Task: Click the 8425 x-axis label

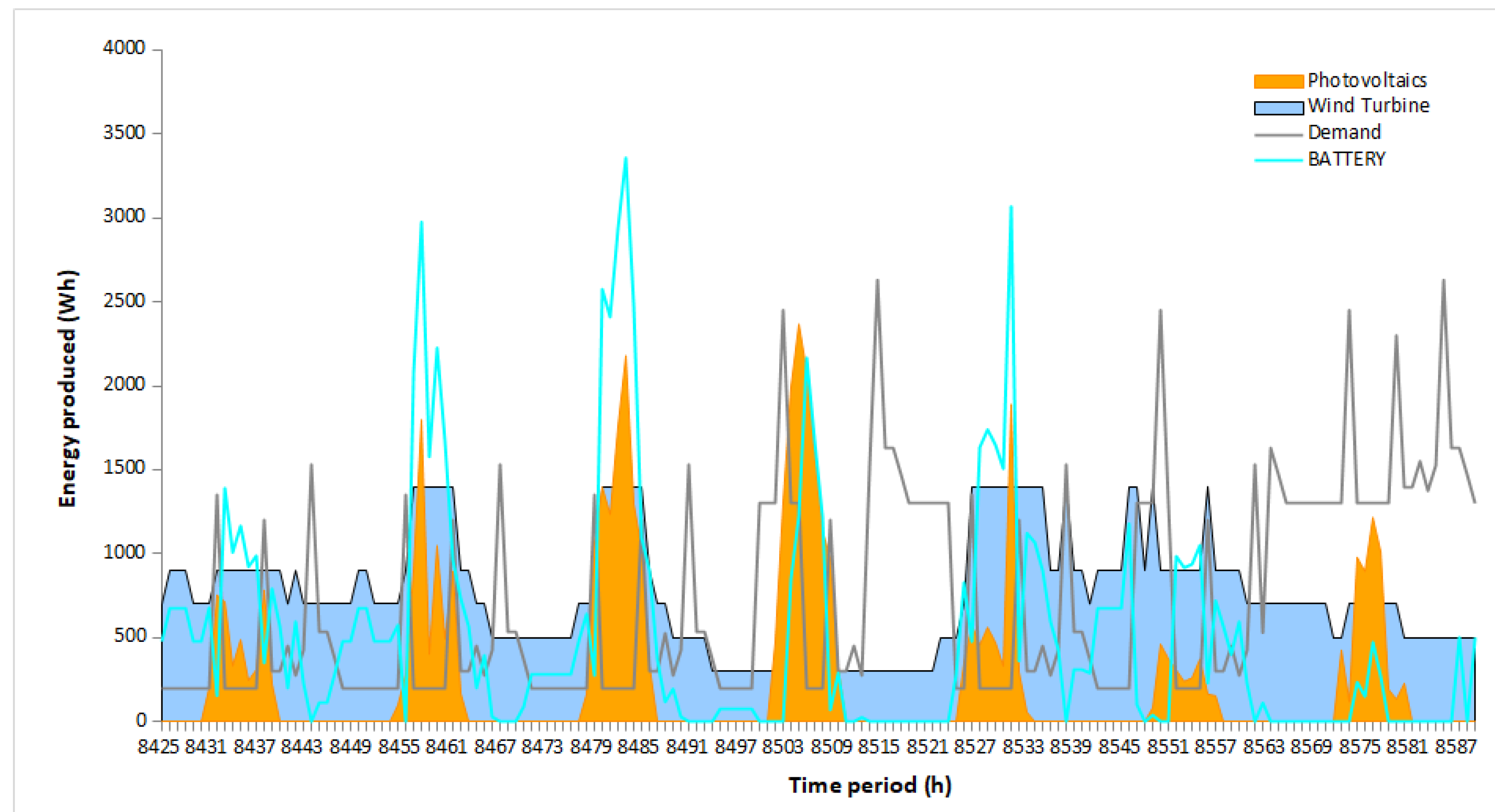Action: (x=158, y=747)
